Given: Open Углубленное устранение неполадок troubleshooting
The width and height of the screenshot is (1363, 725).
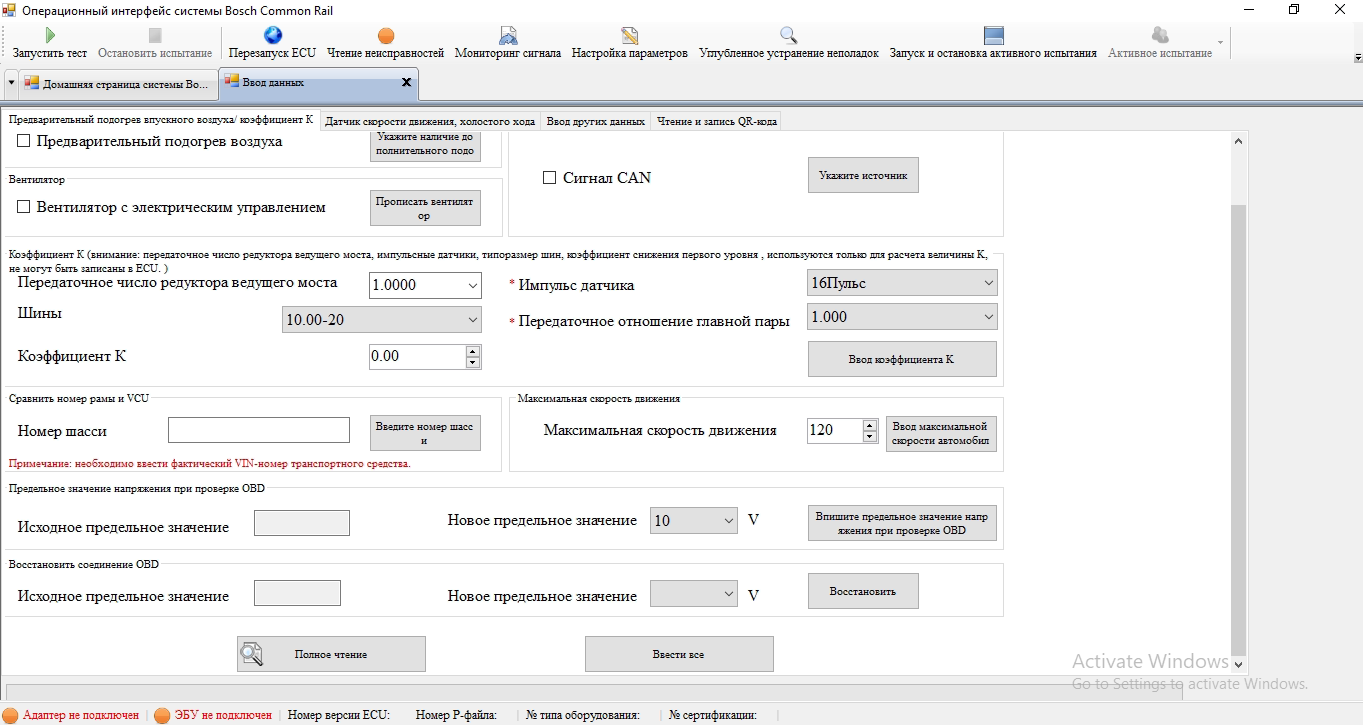Looking at the screenshot, I should [x=789, y=43].
